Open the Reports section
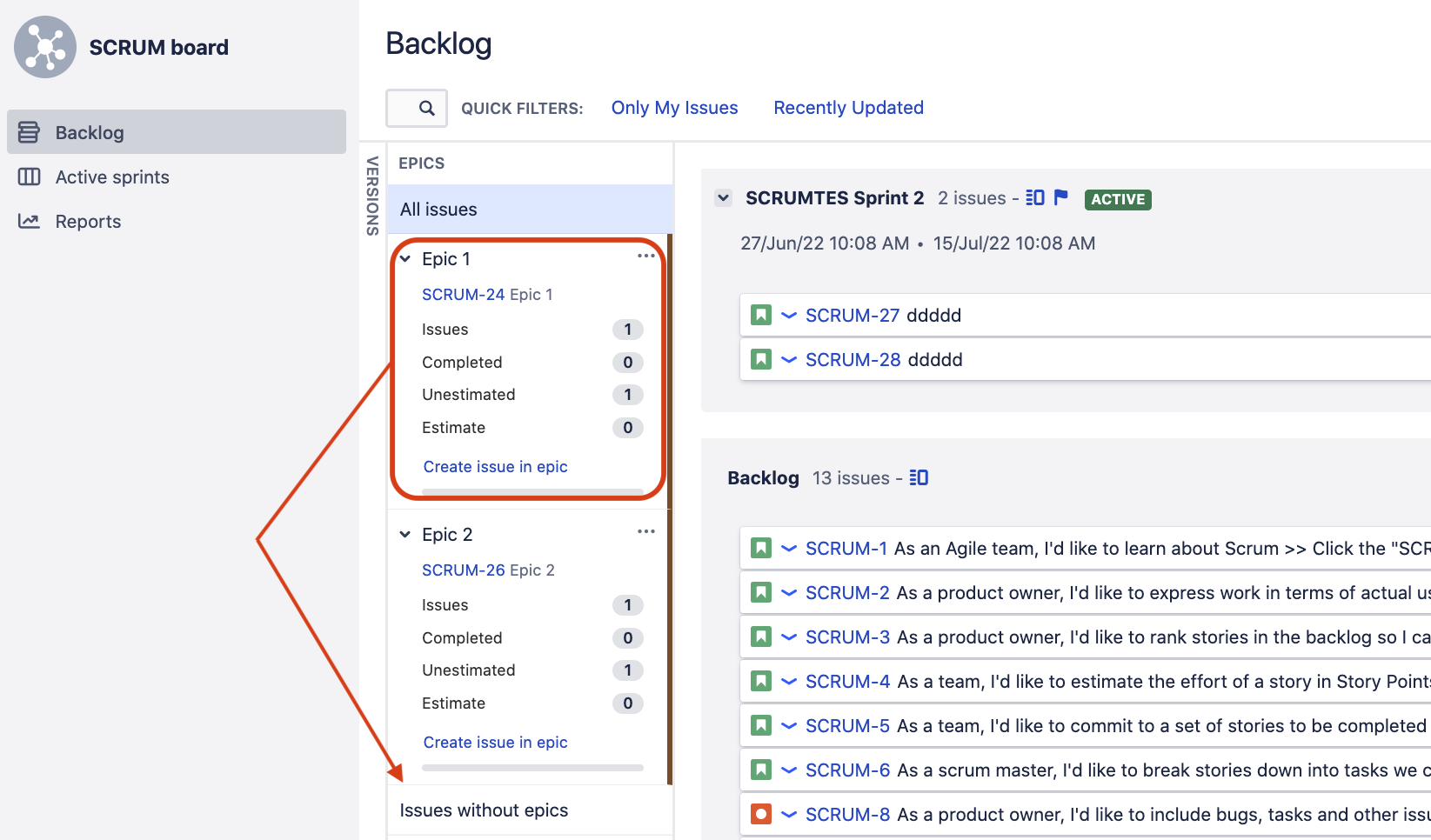This screenshot has width=1431, height=840. pos(88,222)
